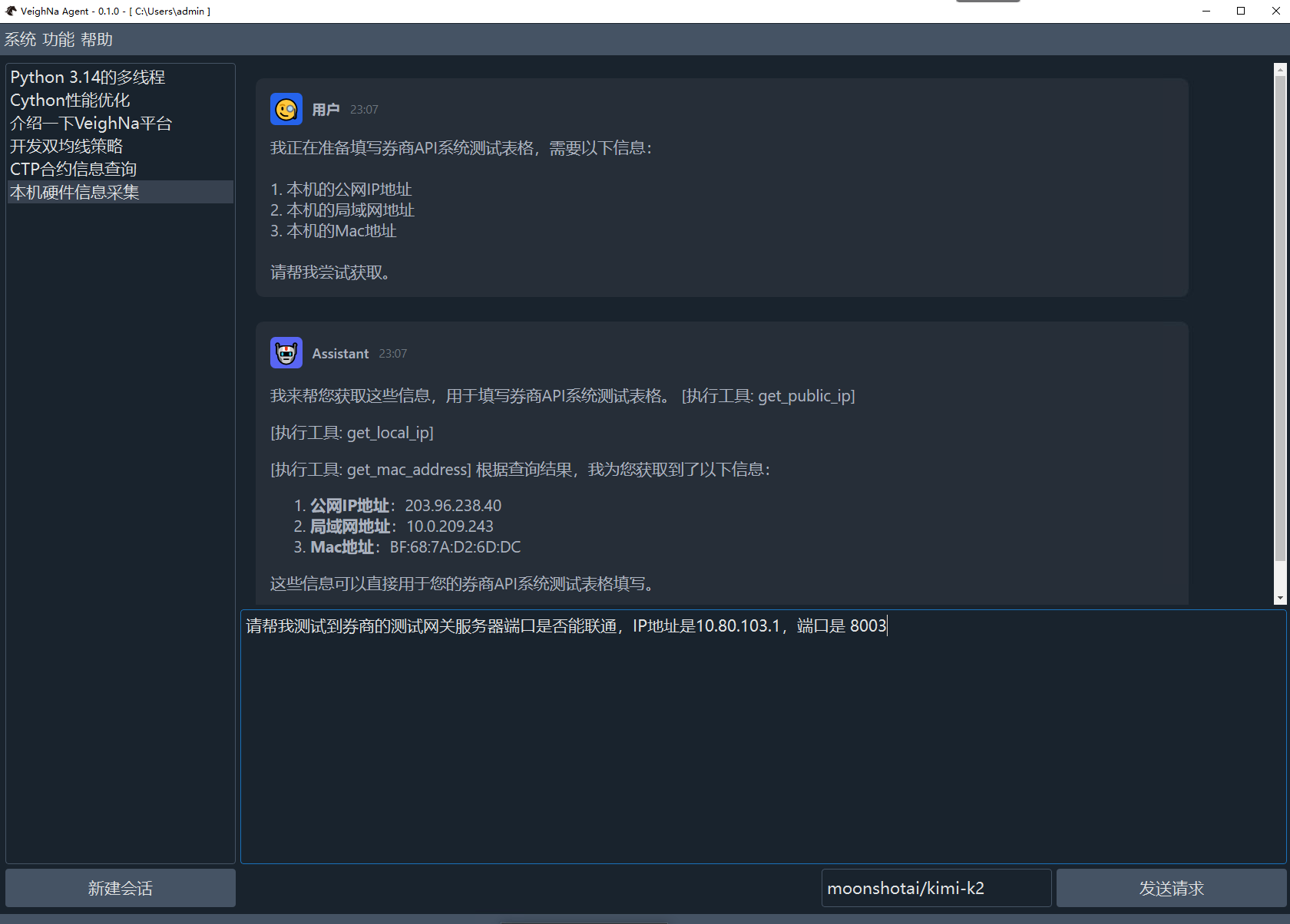The image size is (1290, 924).
Task: Open the 功能 menu
Action: (58, 39)
